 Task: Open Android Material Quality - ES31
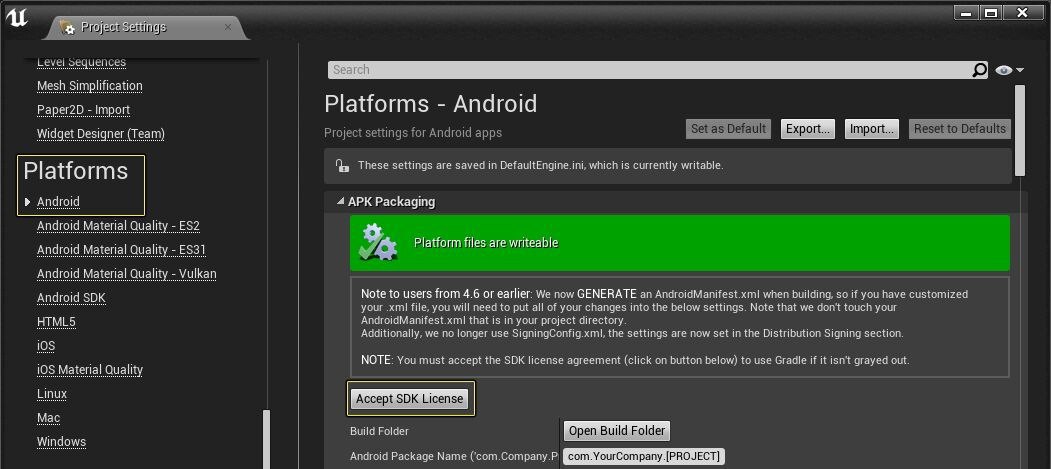[121, 250]
